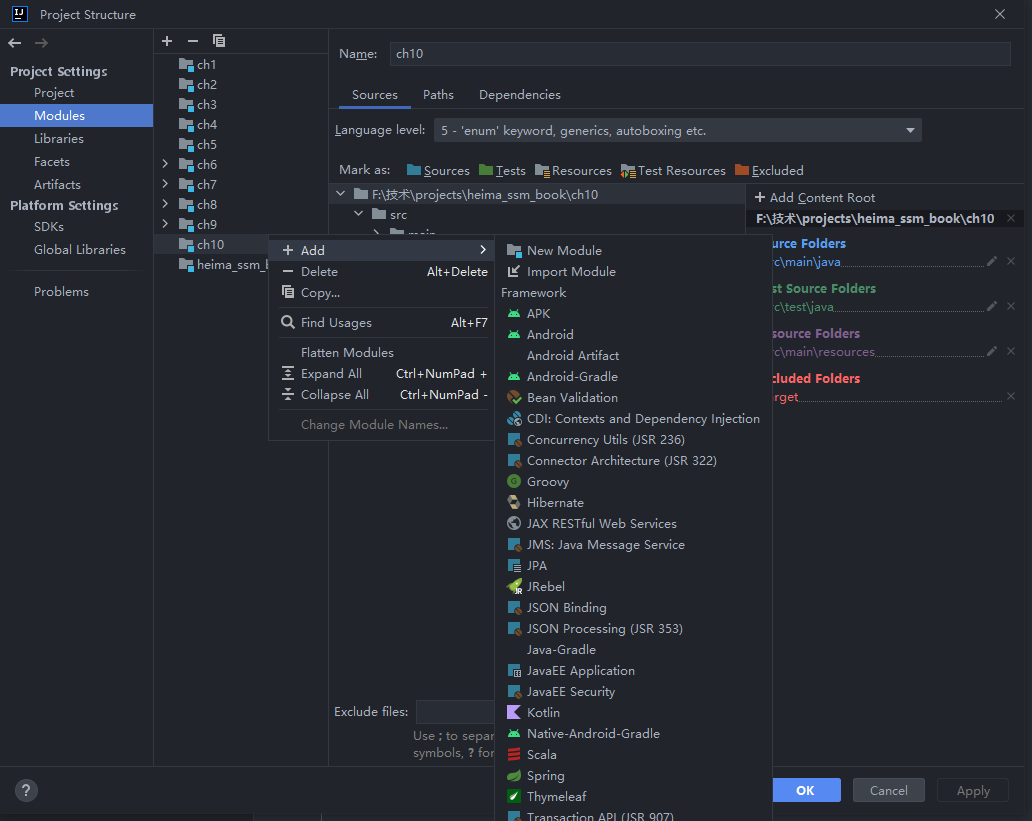
Task: Choose Delete from context menu
Action: tap(383, 271)
